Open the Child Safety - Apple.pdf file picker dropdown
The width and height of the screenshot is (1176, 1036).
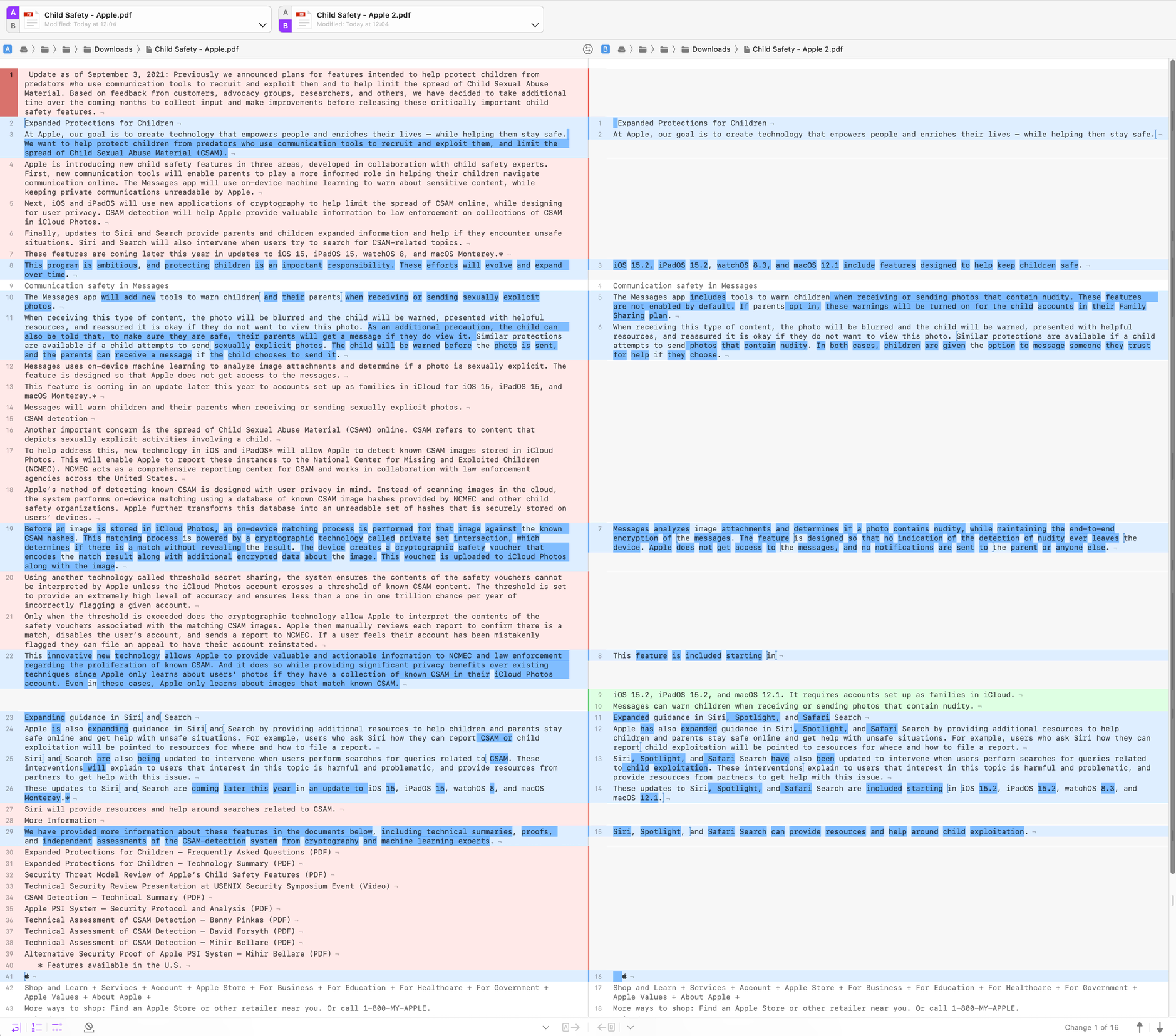(x=262, y=25)
